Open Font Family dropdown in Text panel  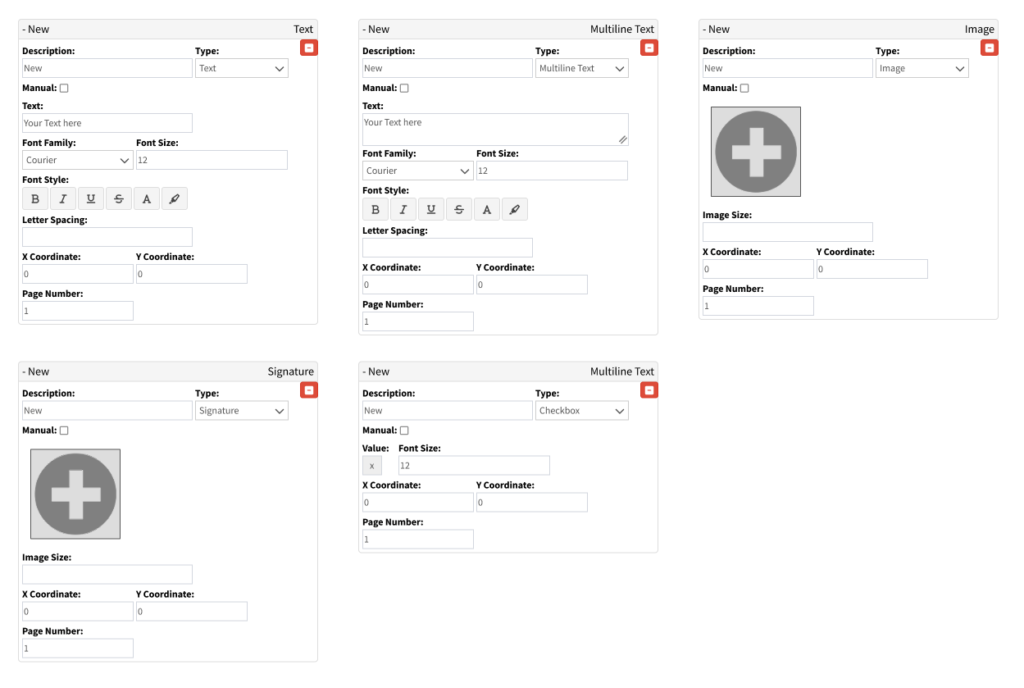coord(78,160)
